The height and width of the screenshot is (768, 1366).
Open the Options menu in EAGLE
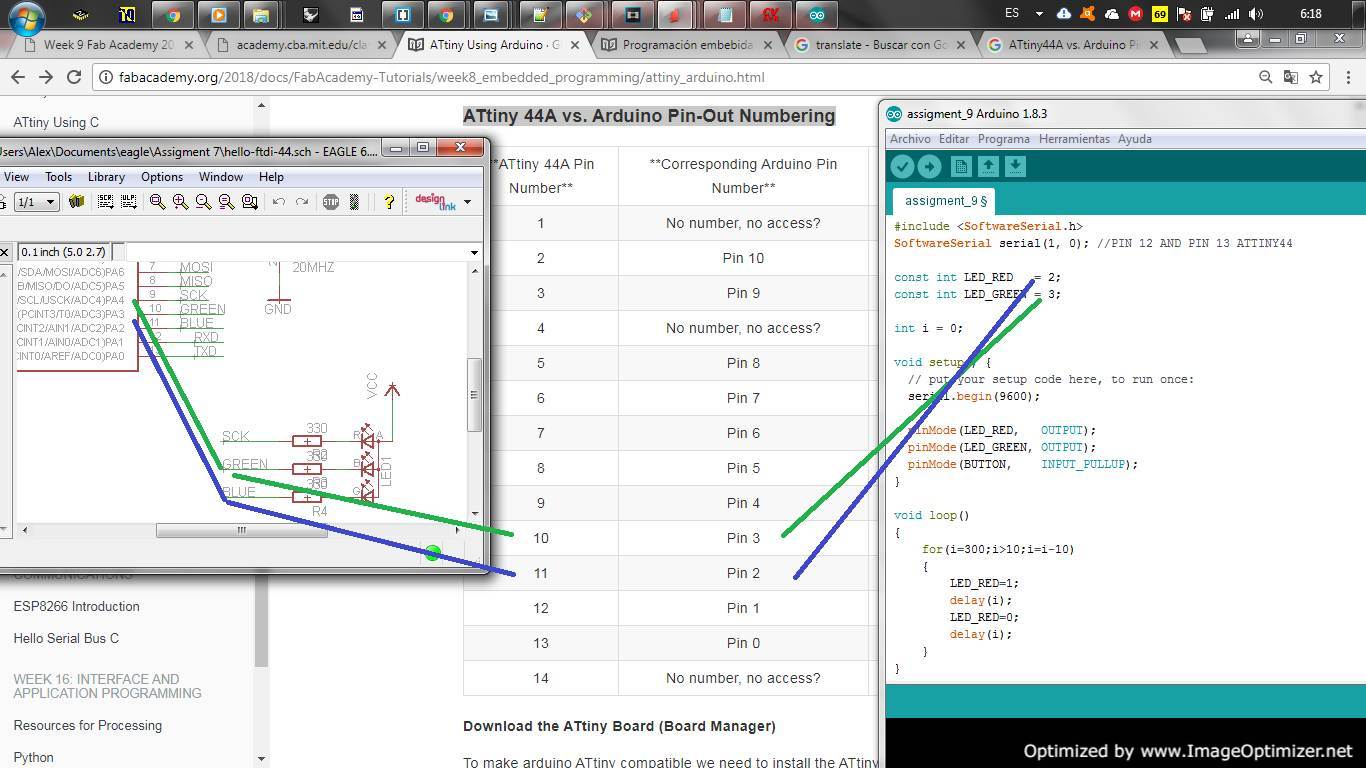point(161,177)
